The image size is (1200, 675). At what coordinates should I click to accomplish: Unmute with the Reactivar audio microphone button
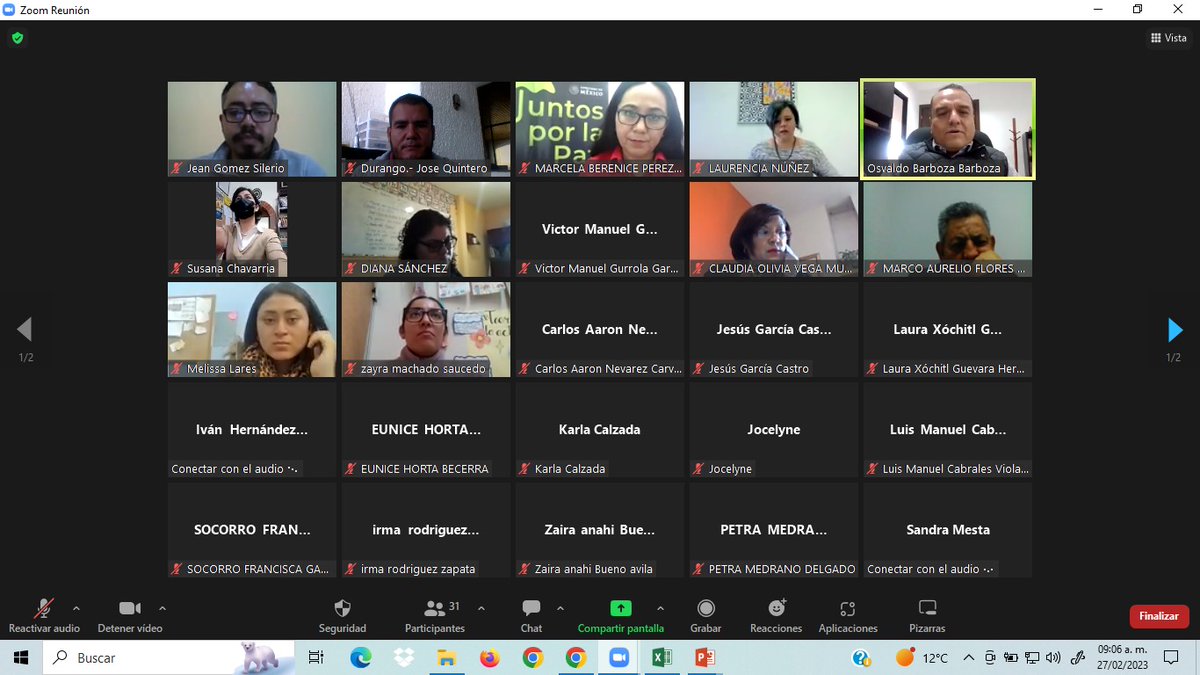(x=44, y=616)
